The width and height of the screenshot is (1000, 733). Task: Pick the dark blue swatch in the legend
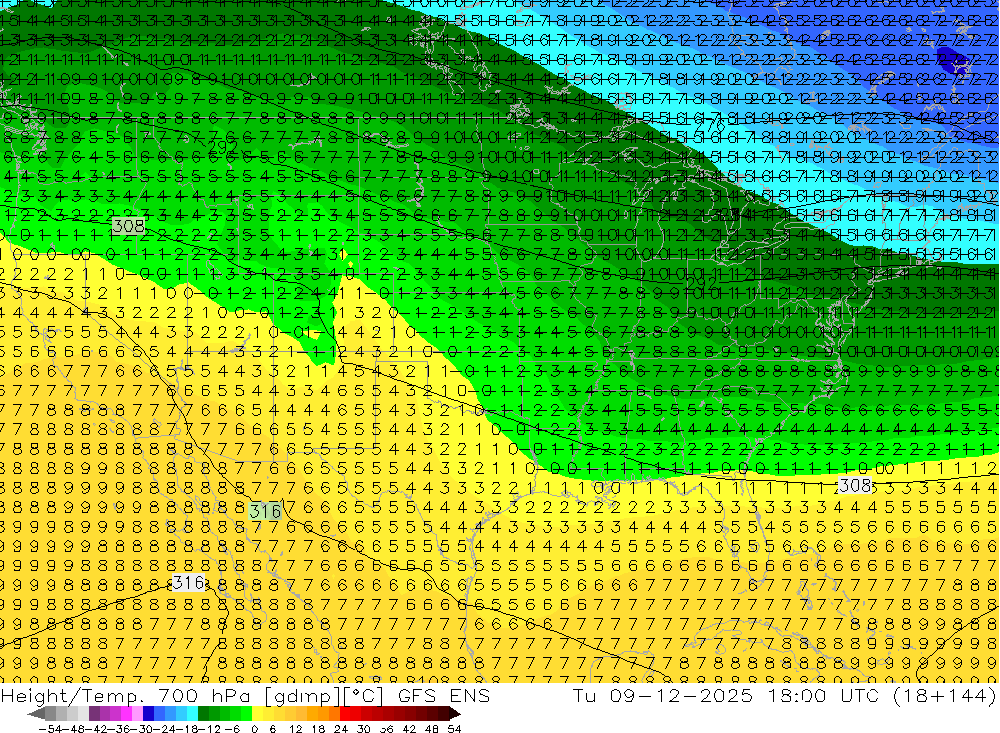148,714
